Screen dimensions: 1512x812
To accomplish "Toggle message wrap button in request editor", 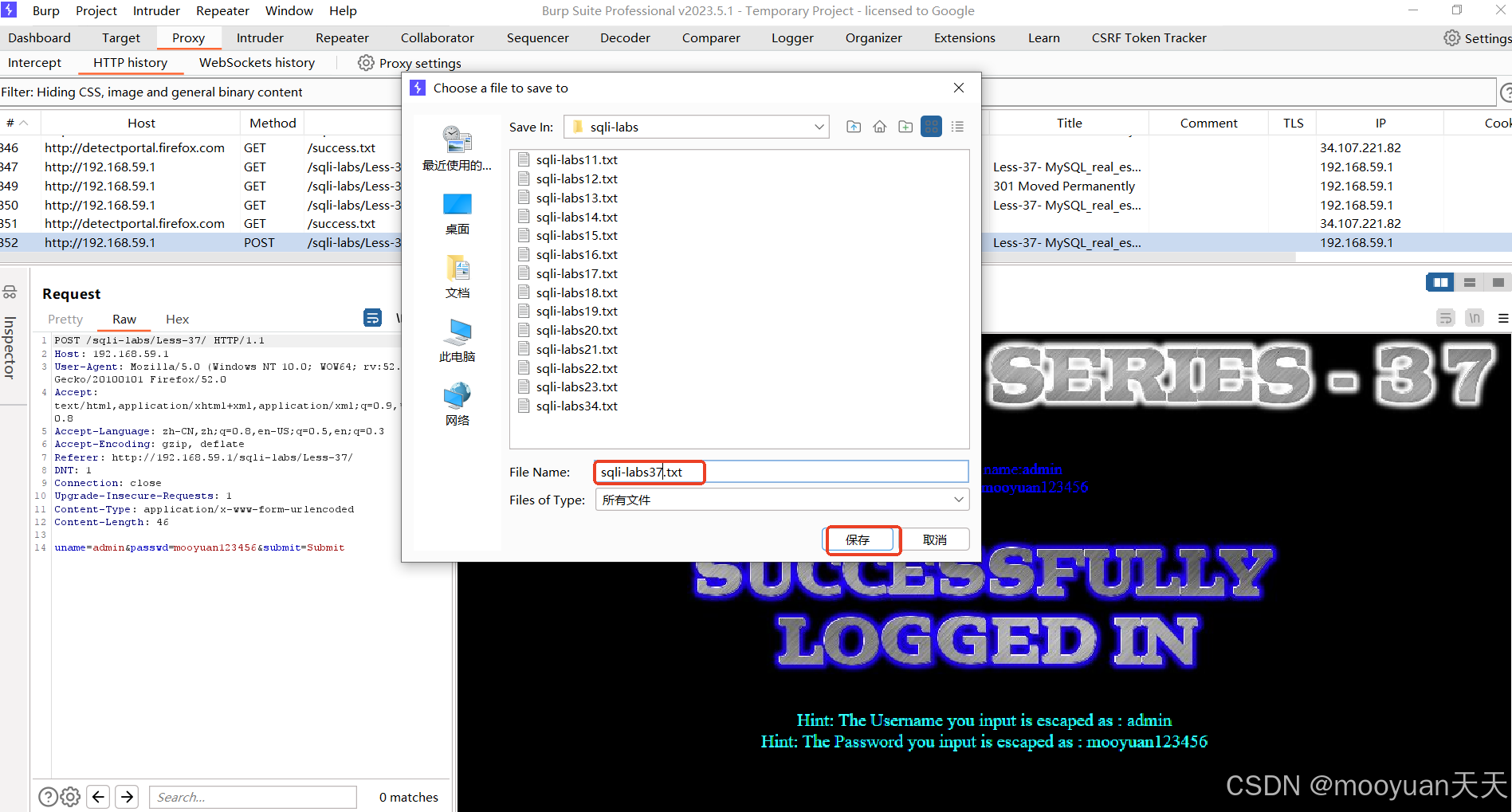I will [372, 318].
